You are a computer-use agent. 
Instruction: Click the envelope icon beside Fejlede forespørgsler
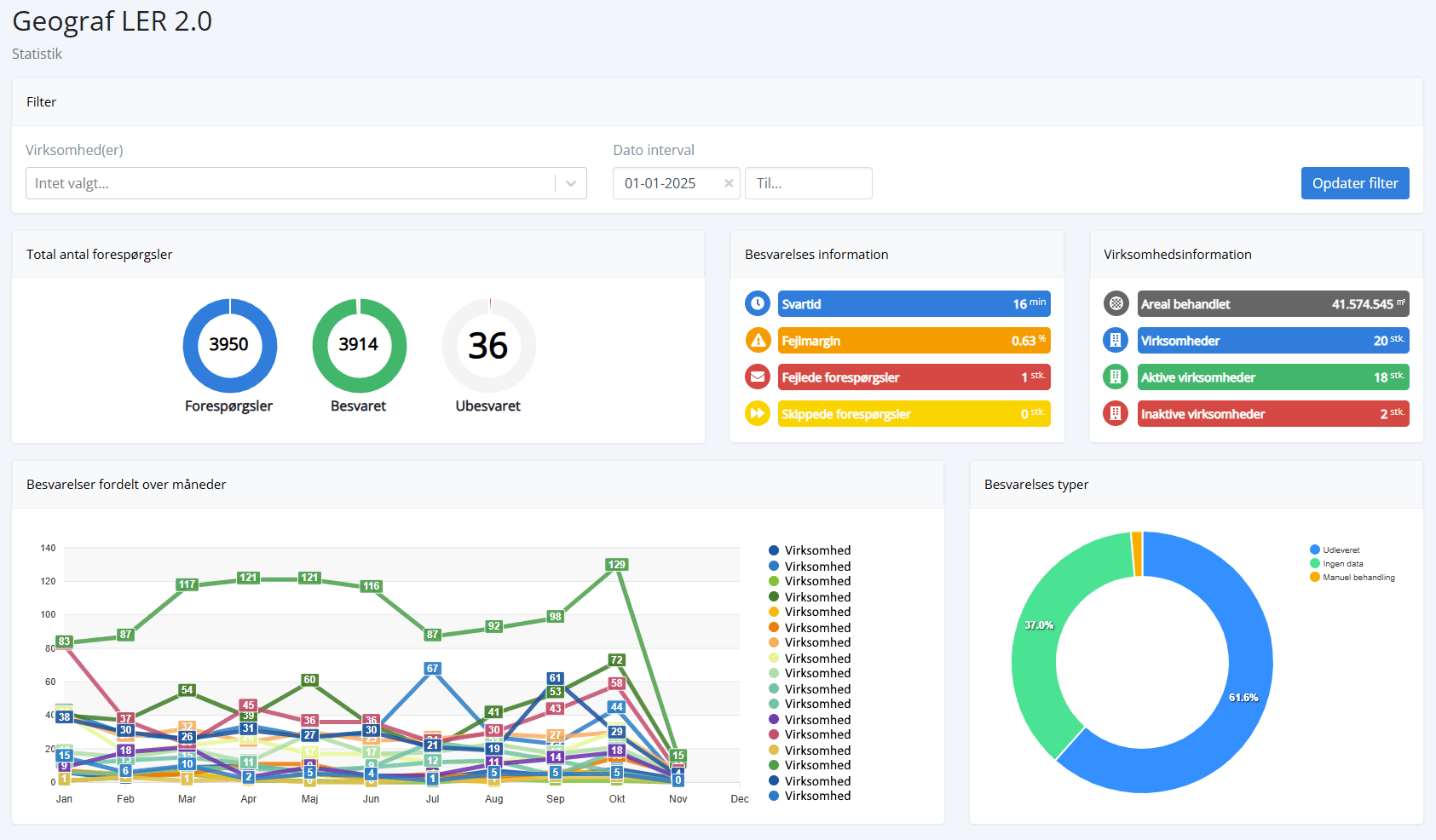point(757,377)
